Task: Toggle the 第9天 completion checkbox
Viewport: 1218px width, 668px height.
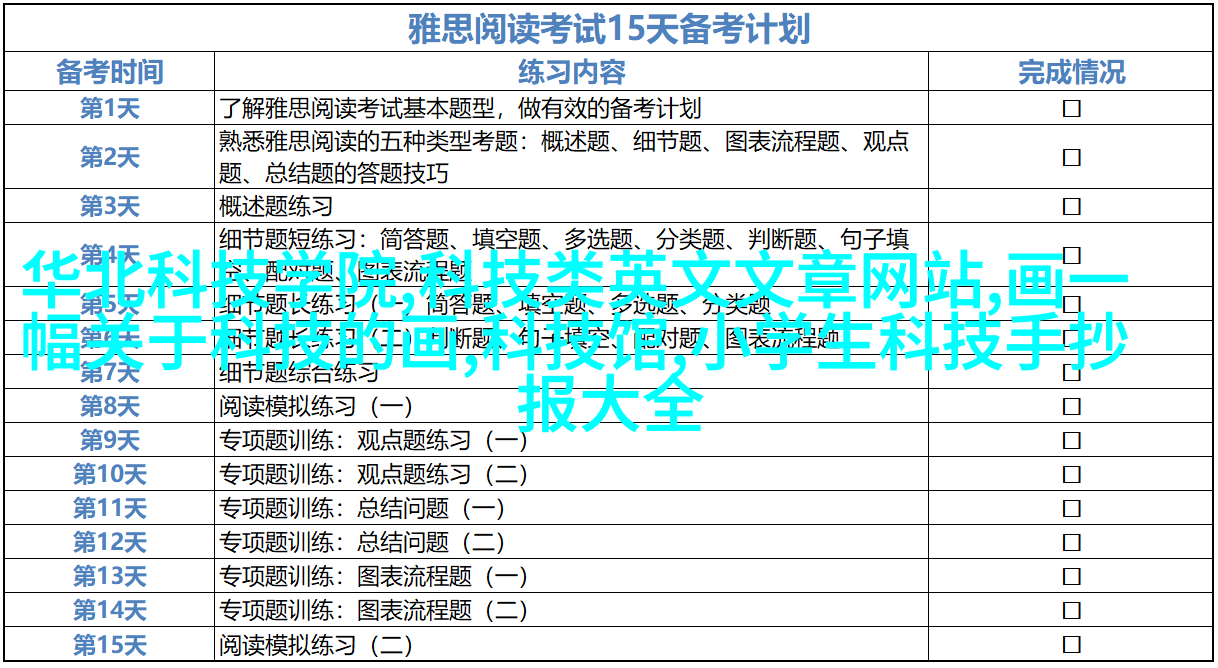Action: pyautogui.click(x=1071, y=440)
